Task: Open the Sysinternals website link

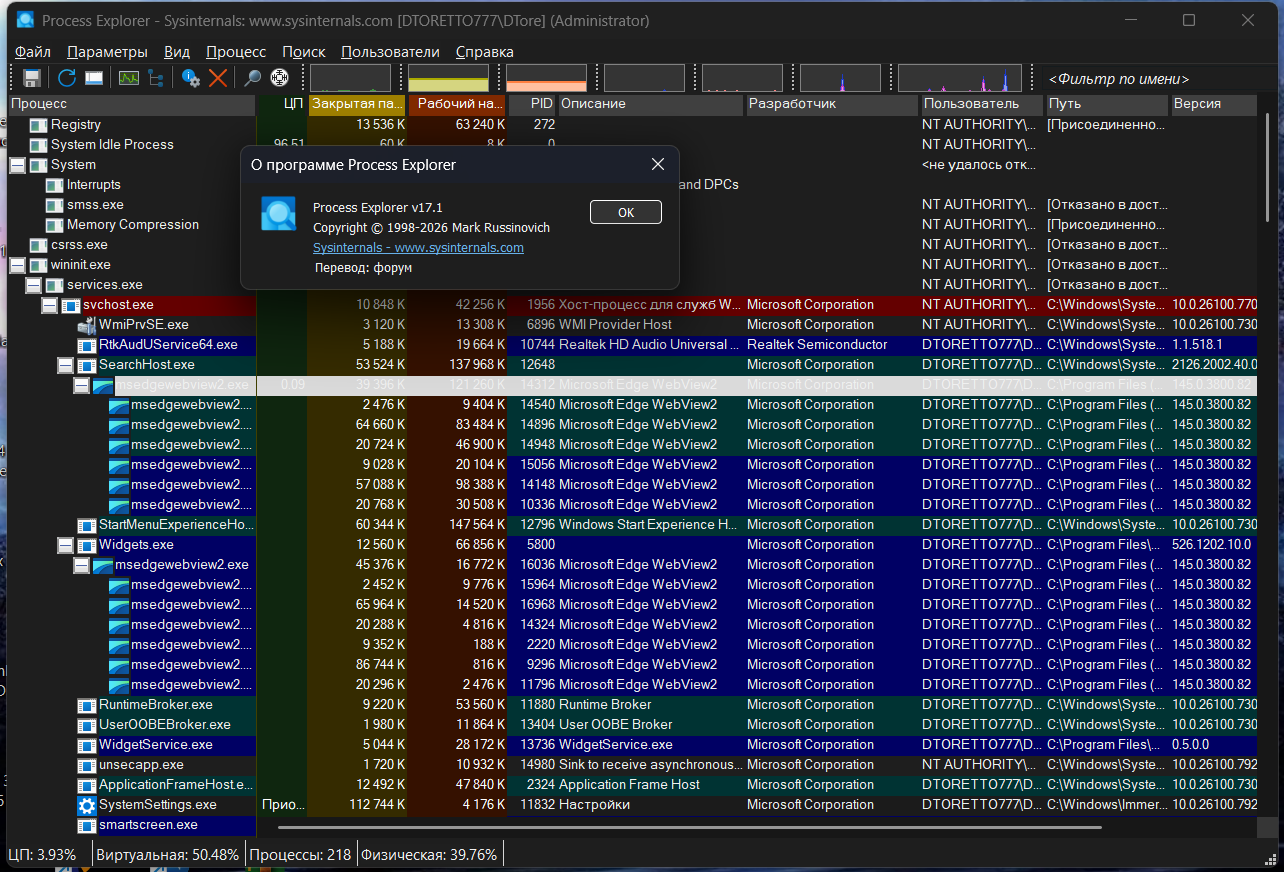Action: 418,247
